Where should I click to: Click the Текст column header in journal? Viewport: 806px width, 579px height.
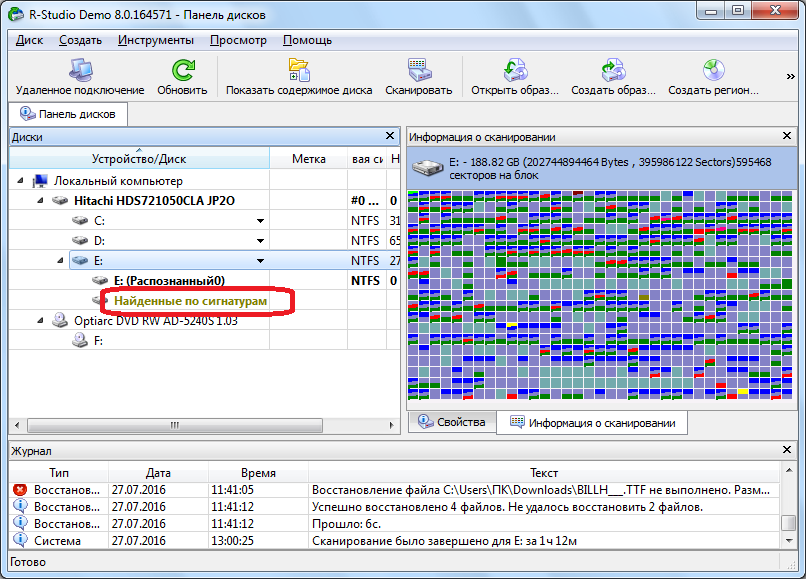(544, 473)
